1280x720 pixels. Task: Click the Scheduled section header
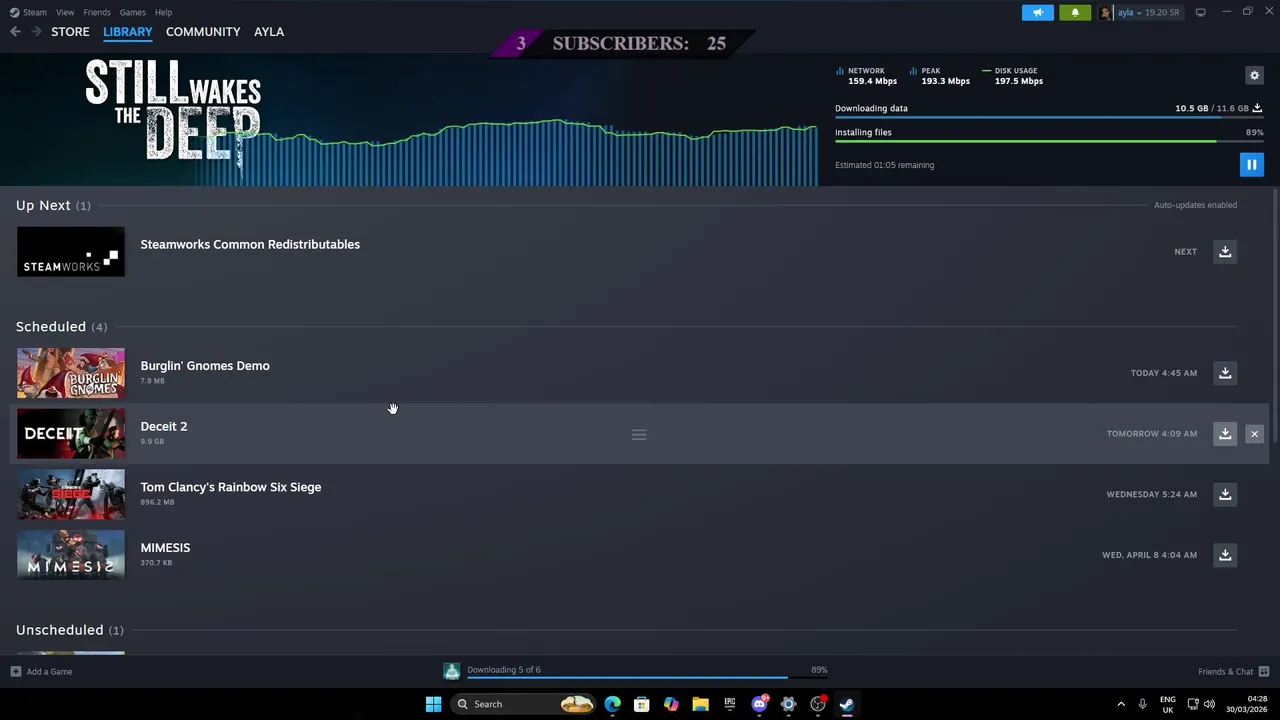[61, 327]
